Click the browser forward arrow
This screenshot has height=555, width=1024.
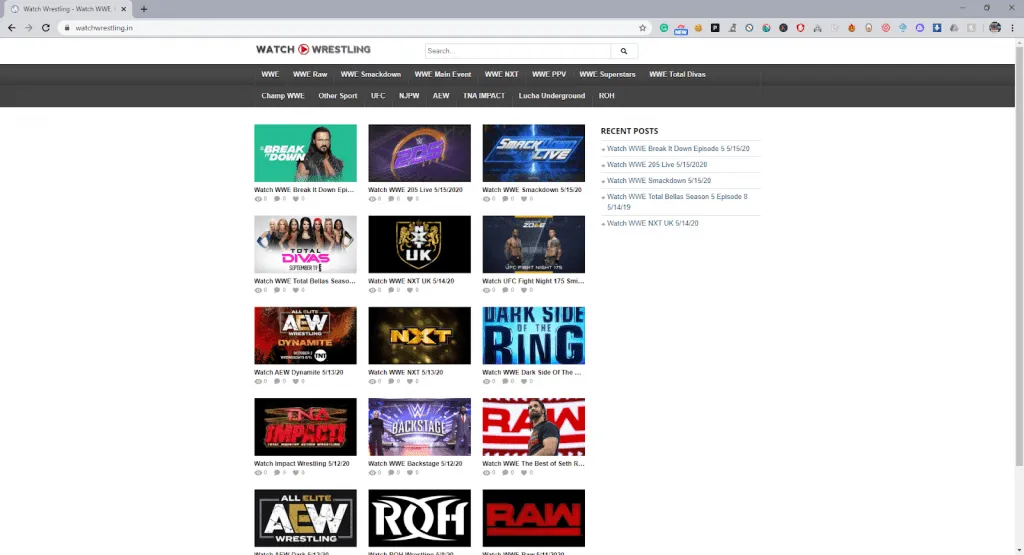28,27
